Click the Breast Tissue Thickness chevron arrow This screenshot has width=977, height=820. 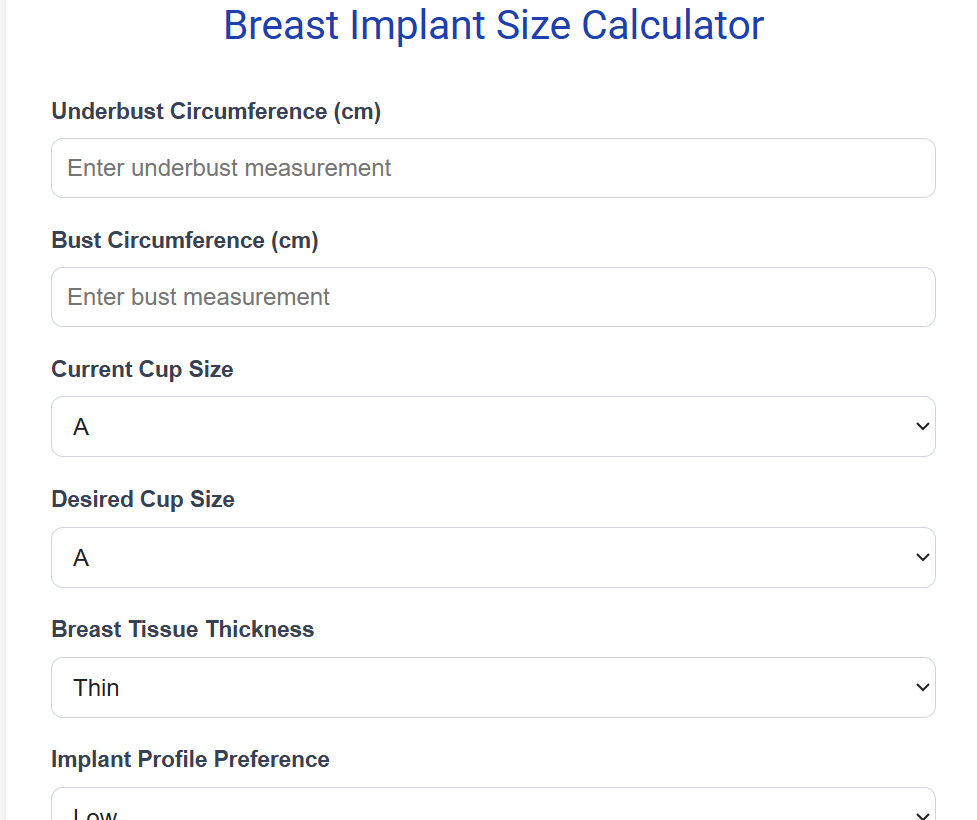point(922,688)
